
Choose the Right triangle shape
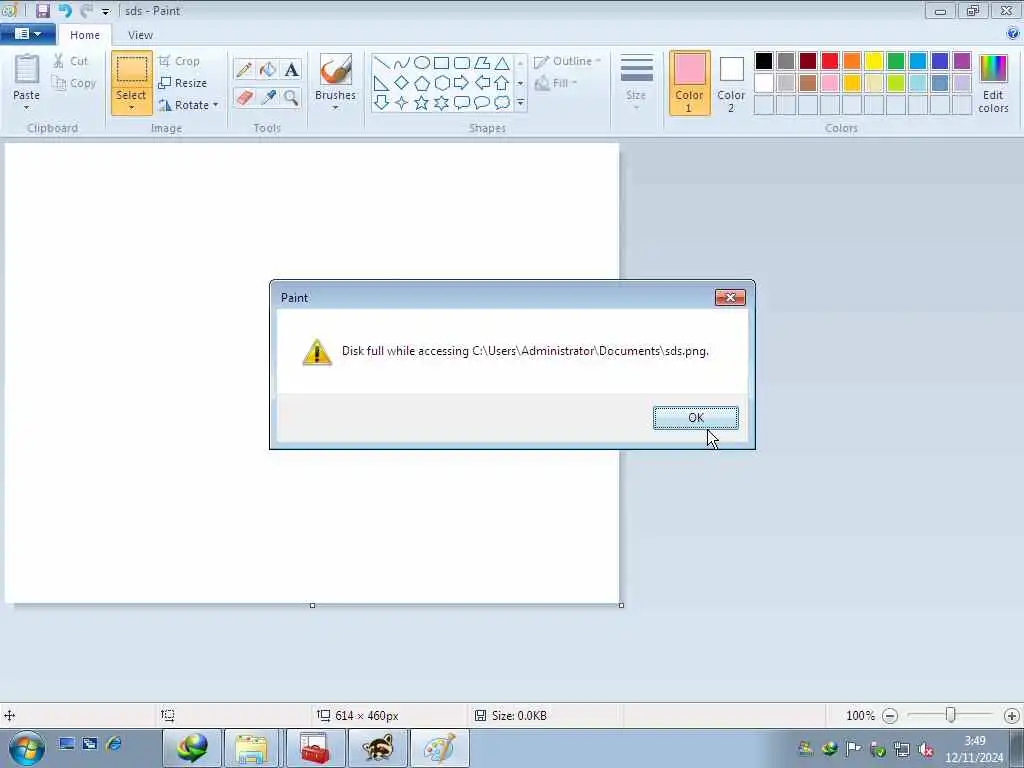(382, 83)
